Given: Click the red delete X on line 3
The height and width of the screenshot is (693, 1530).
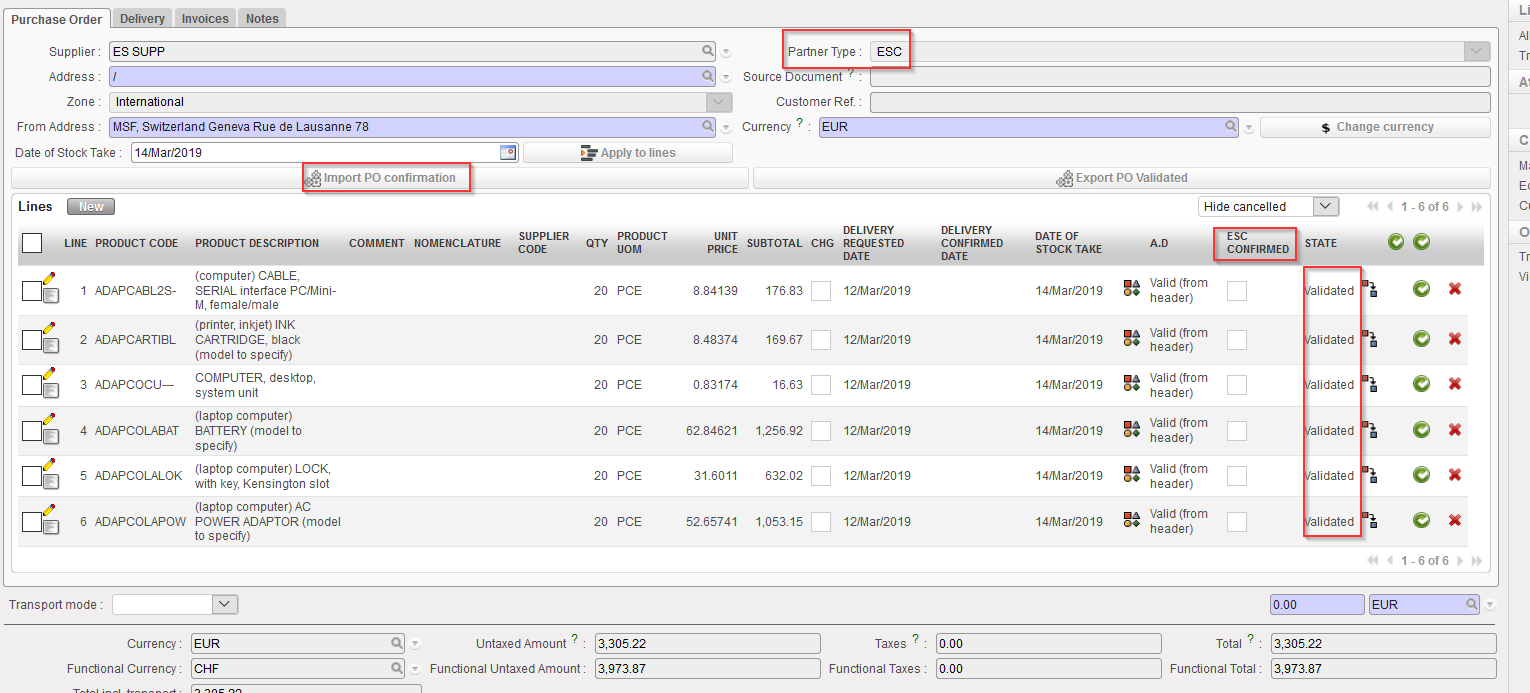Looking at the screenshot, I should (1455, 384).
